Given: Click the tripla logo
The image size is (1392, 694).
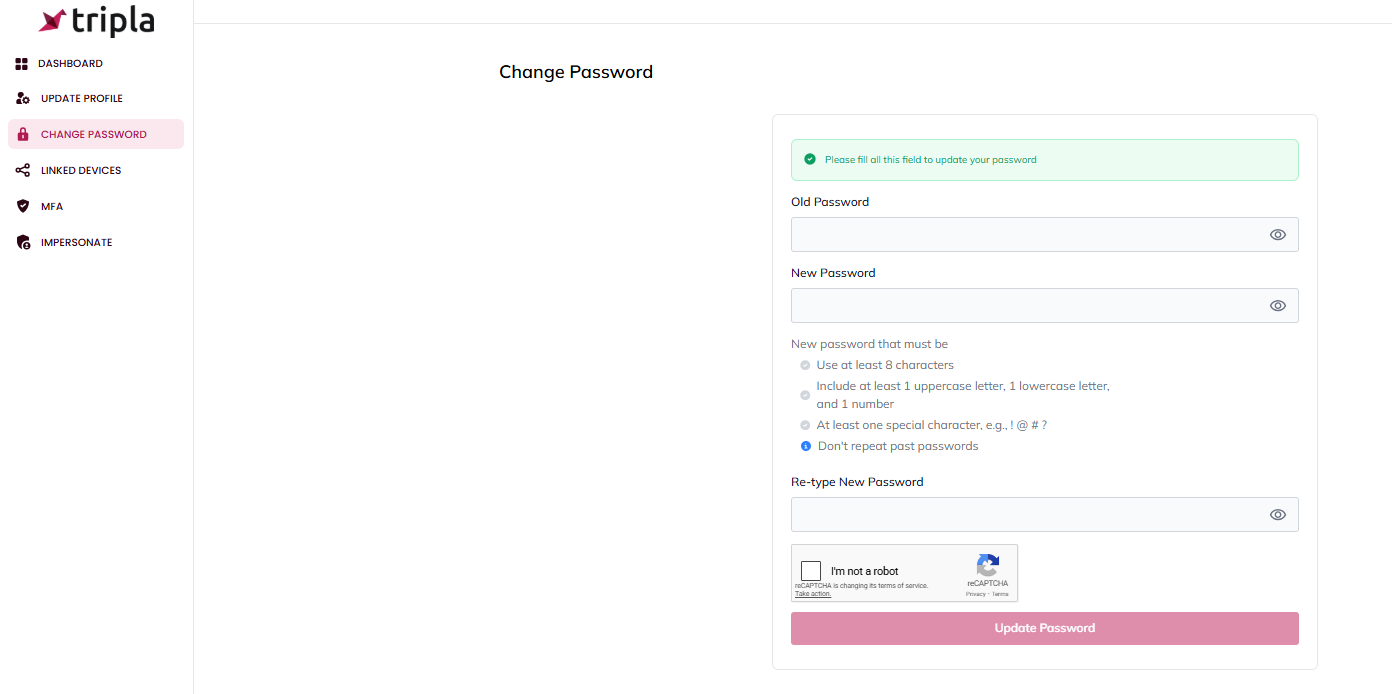Looking at the screenshot, I should 96,21.
